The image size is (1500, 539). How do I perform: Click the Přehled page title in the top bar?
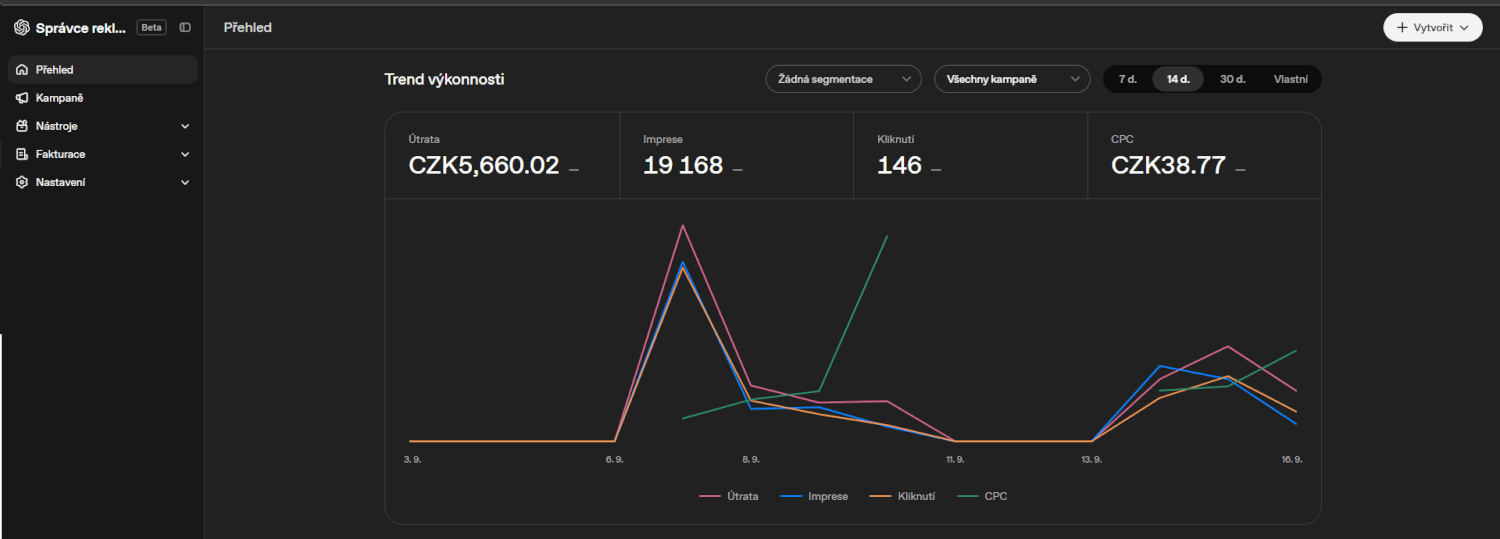pos(248,28)
